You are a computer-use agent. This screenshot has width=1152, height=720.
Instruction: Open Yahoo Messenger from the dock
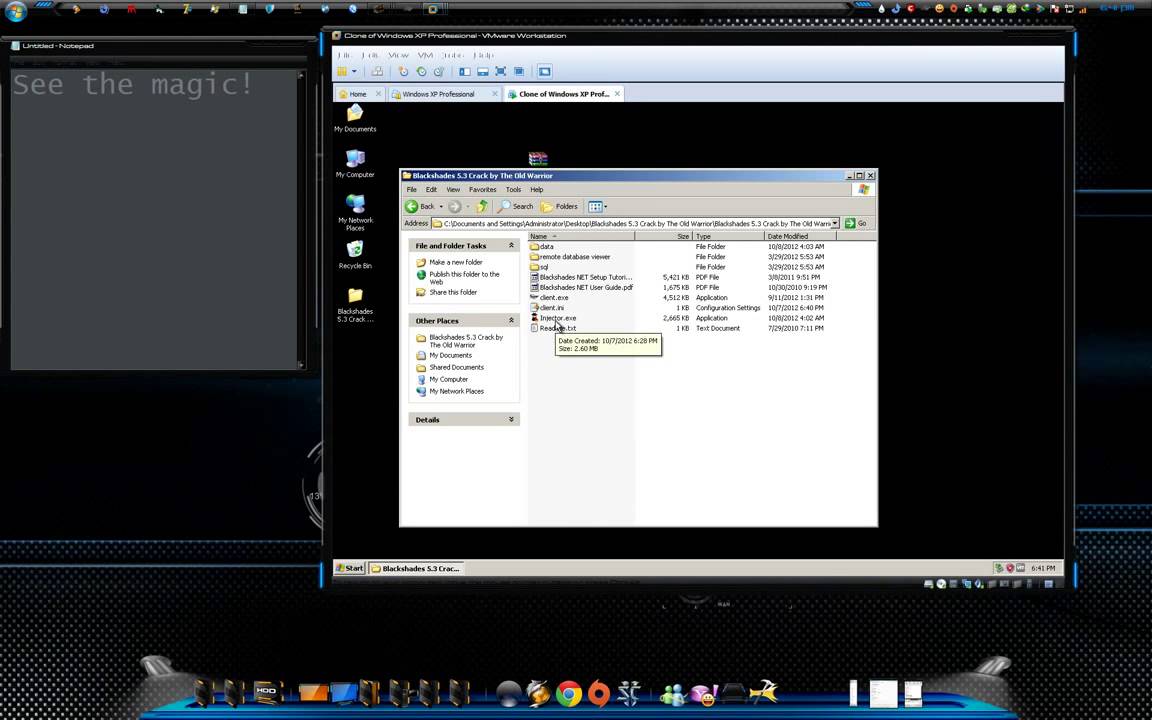[x=704, y=694]
